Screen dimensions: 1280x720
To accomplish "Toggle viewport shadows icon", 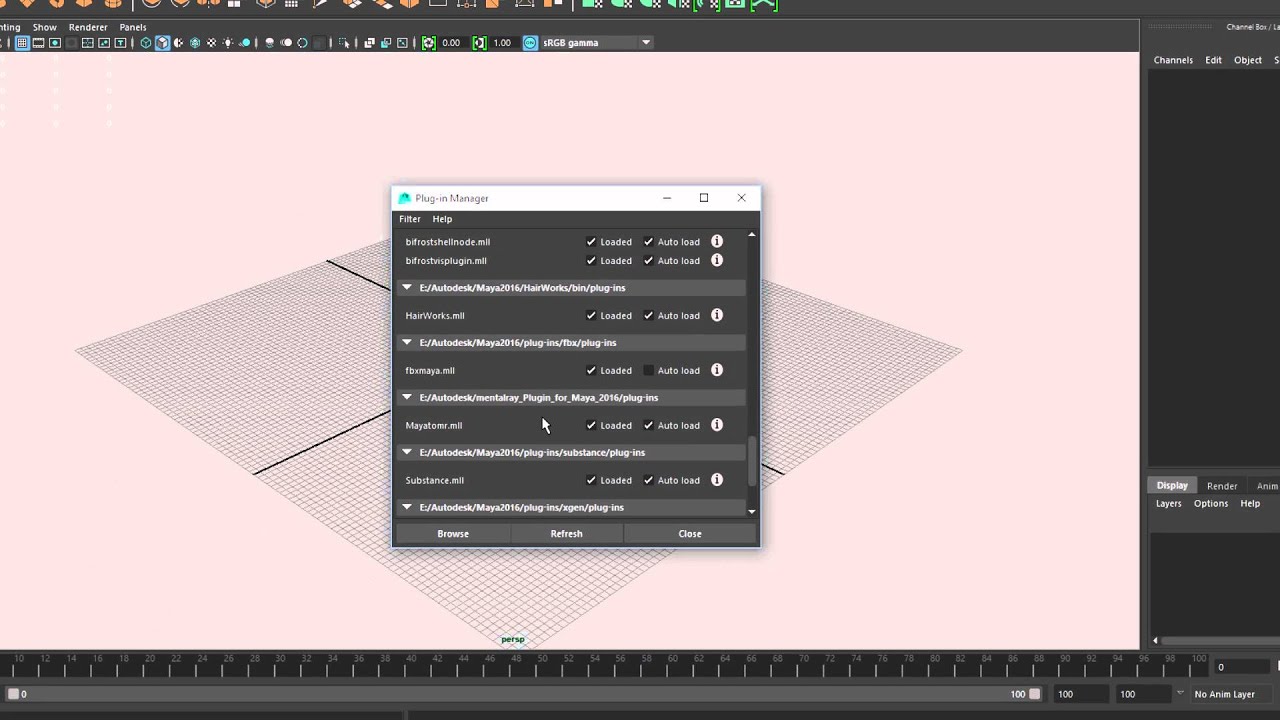I will 245,43.
